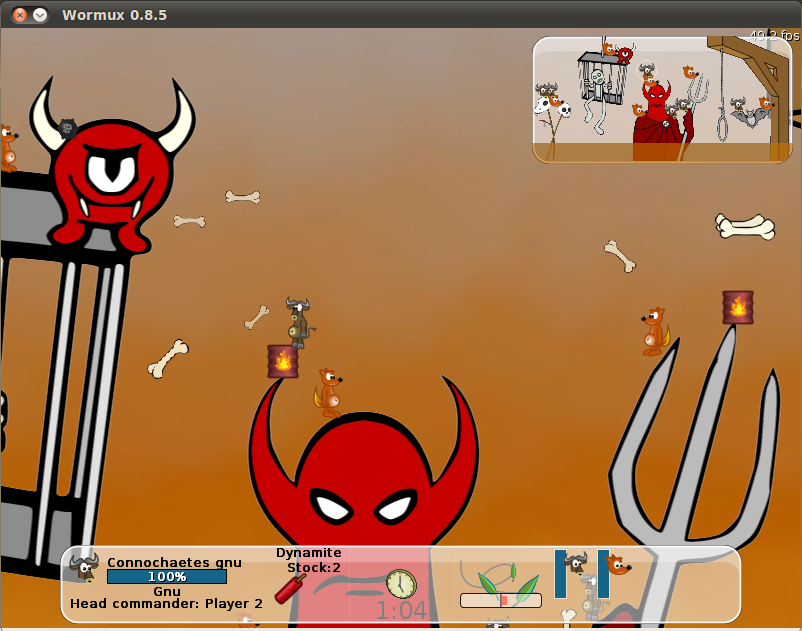
Task: Click the large bone above the pitchfork
Action: pos(745,227)
